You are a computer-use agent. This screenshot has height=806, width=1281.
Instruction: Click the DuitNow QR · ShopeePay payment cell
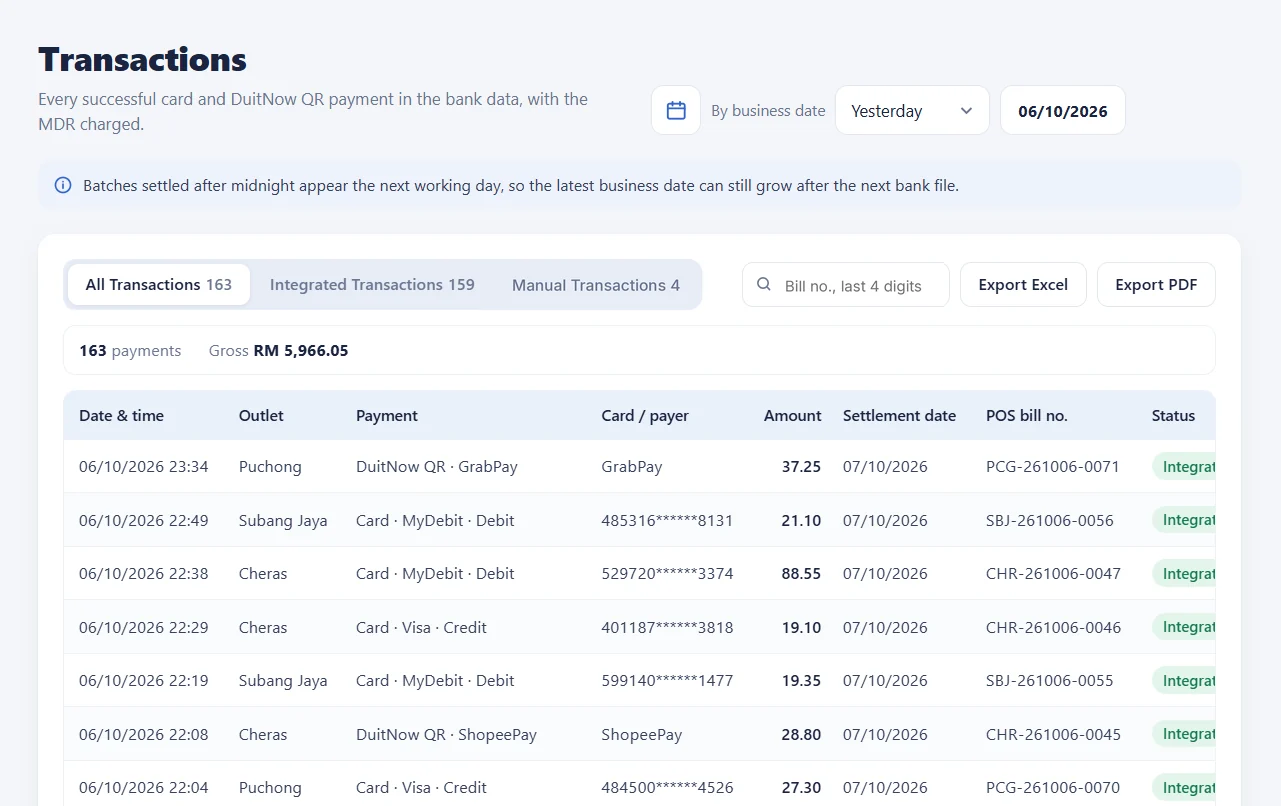(446, 734)
